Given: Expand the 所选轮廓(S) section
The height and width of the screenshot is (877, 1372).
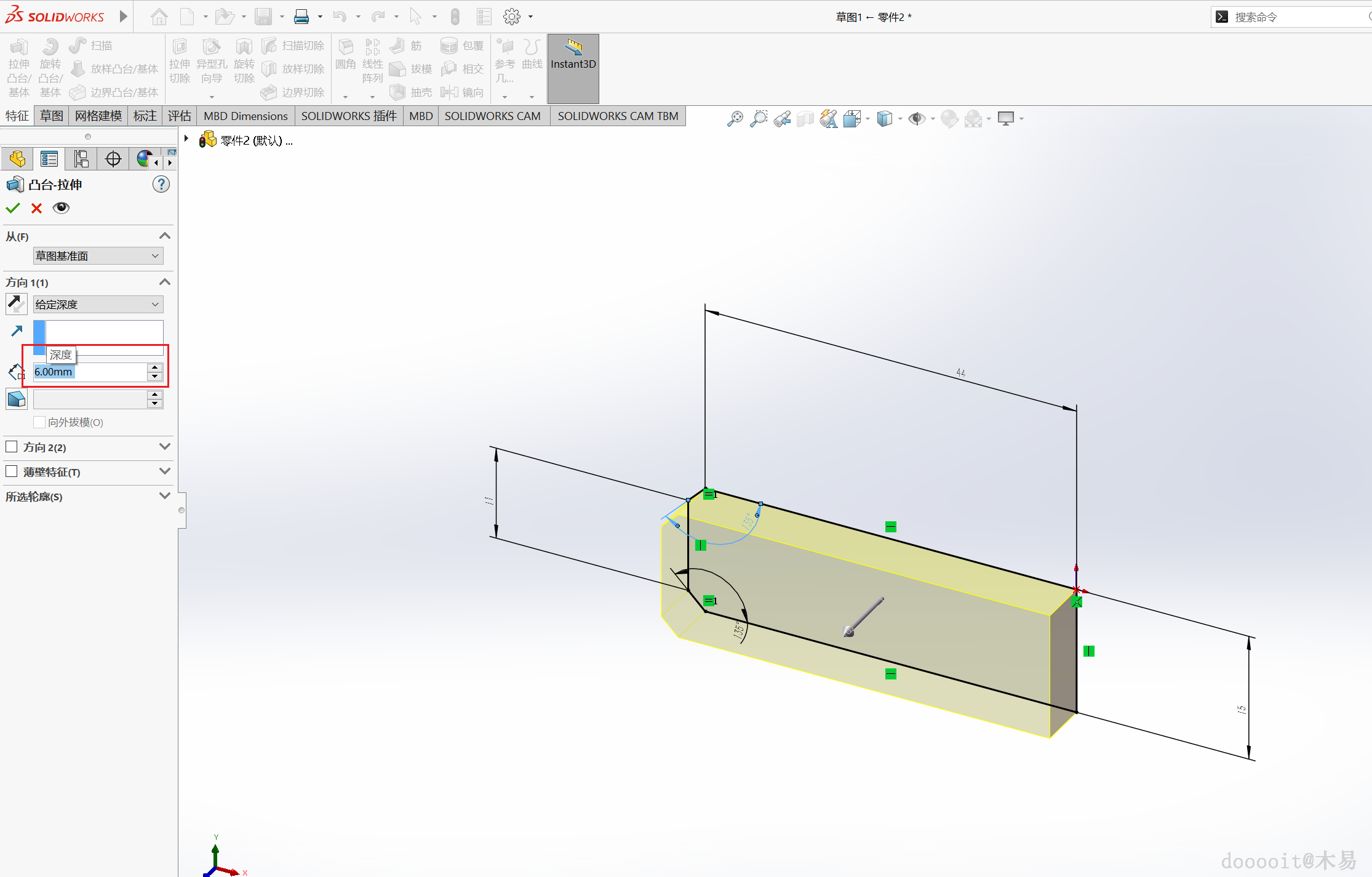Looking at the screenshot, I should pyautogui.click(x=164, y=496).
